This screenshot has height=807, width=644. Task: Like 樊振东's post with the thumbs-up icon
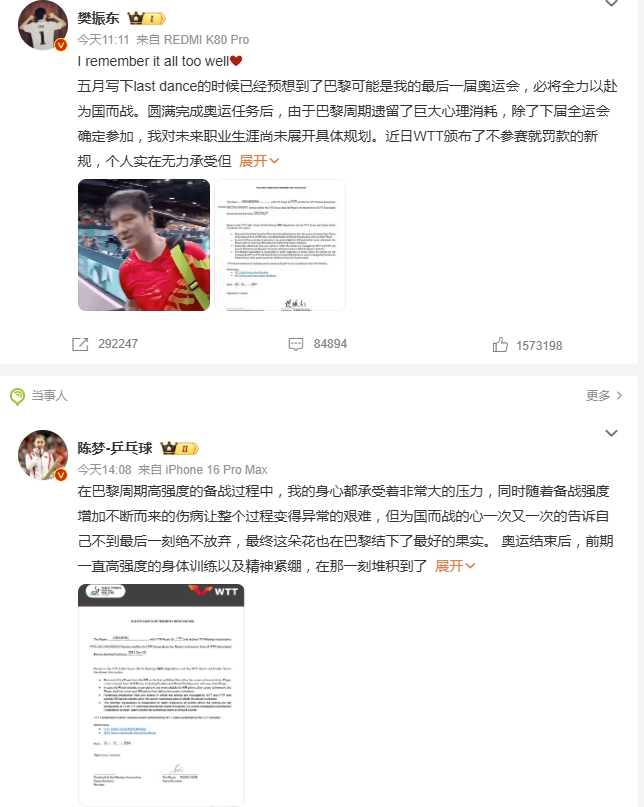point(500,345)
